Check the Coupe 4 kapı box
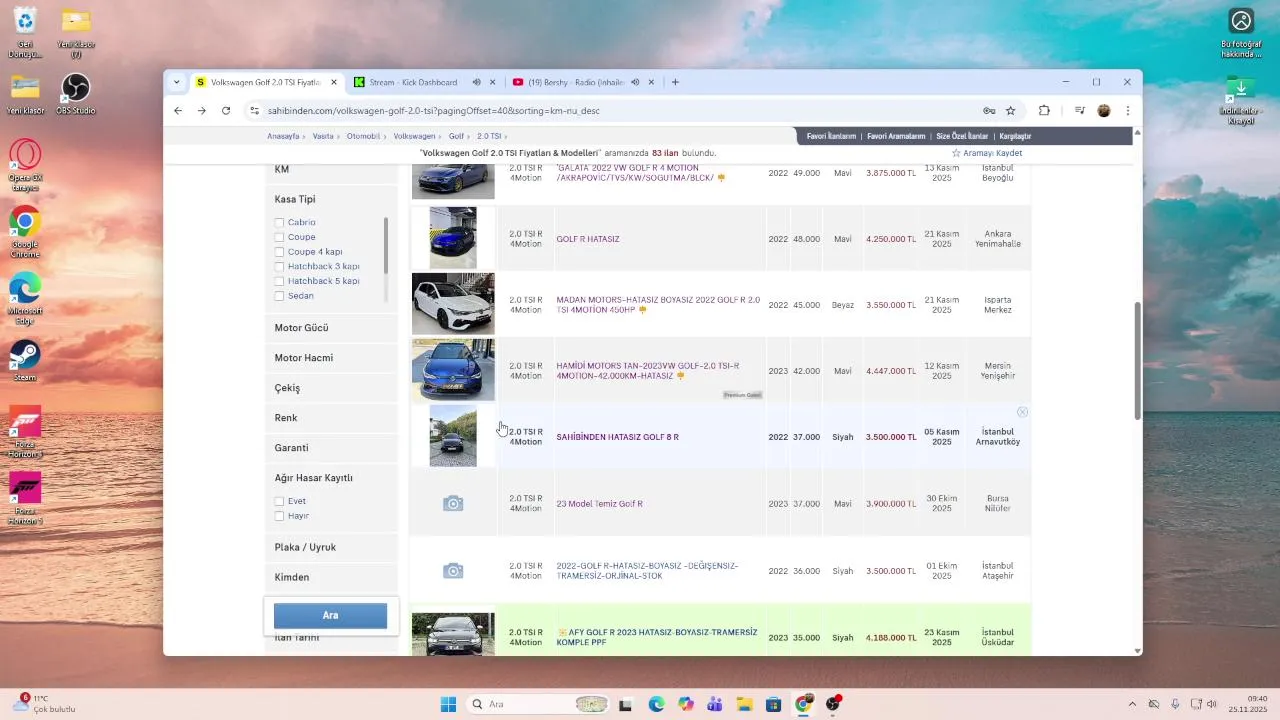Screen dimensions: 1280x720 [x=280, y=252]
